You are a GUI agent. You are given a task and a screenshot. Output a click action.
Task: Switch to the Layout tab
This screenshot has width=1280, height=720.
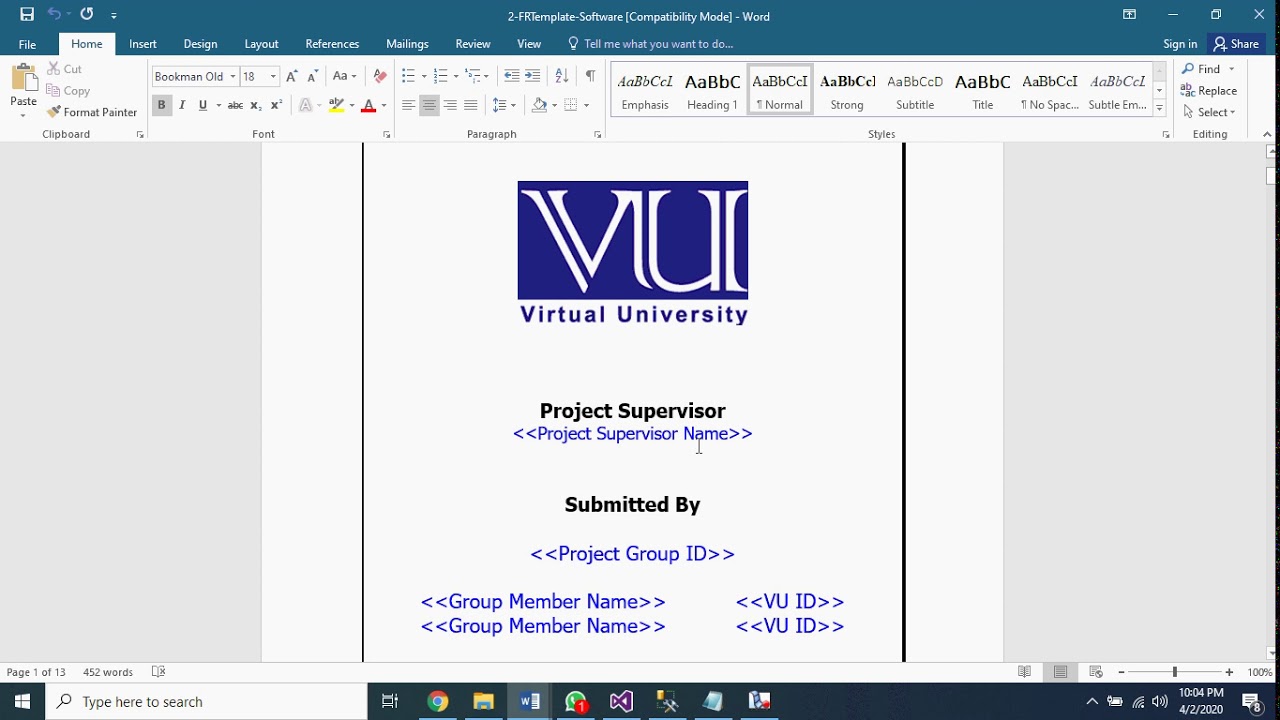coord(261,44)
